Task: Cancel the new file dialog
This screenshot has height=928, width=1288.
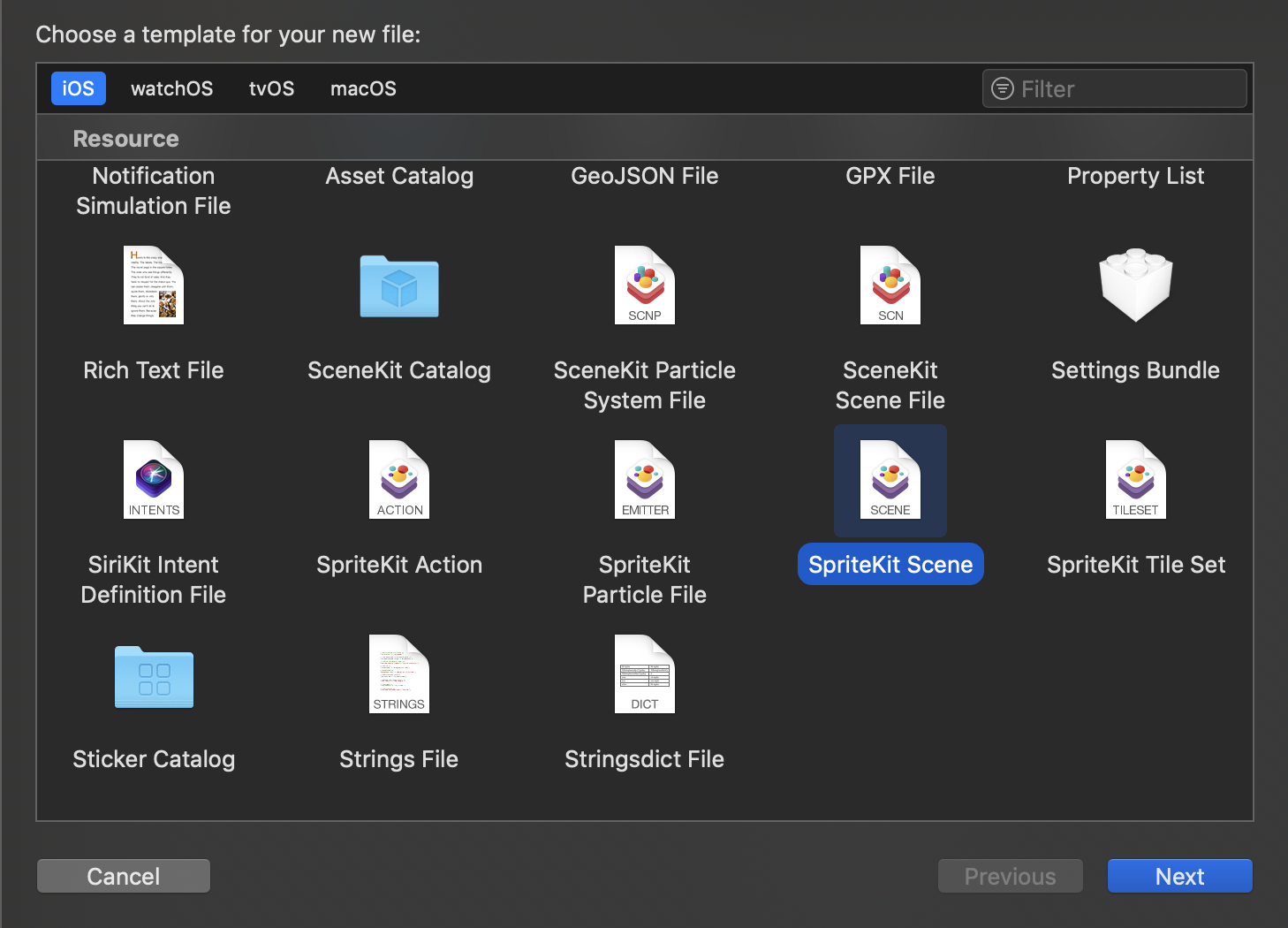Action: coord(124,876)
